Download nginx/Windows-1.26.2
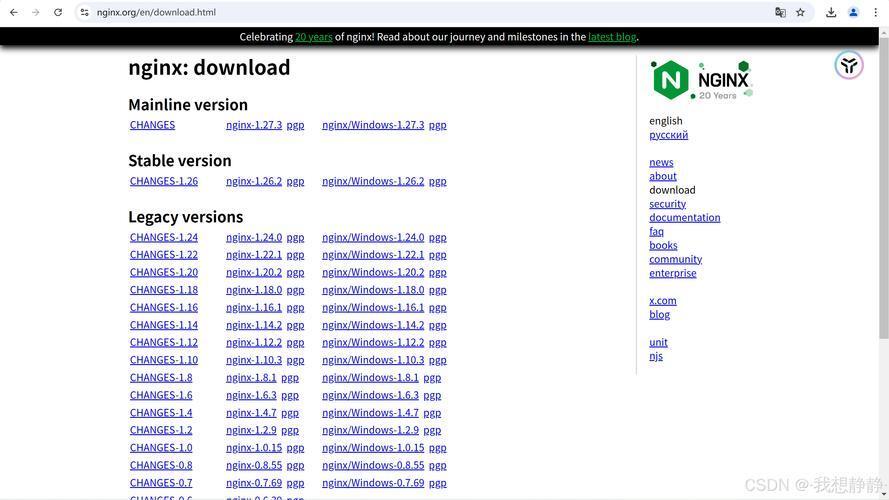The height and width of the screenshot is (500, 889). [x=373, y=181]
